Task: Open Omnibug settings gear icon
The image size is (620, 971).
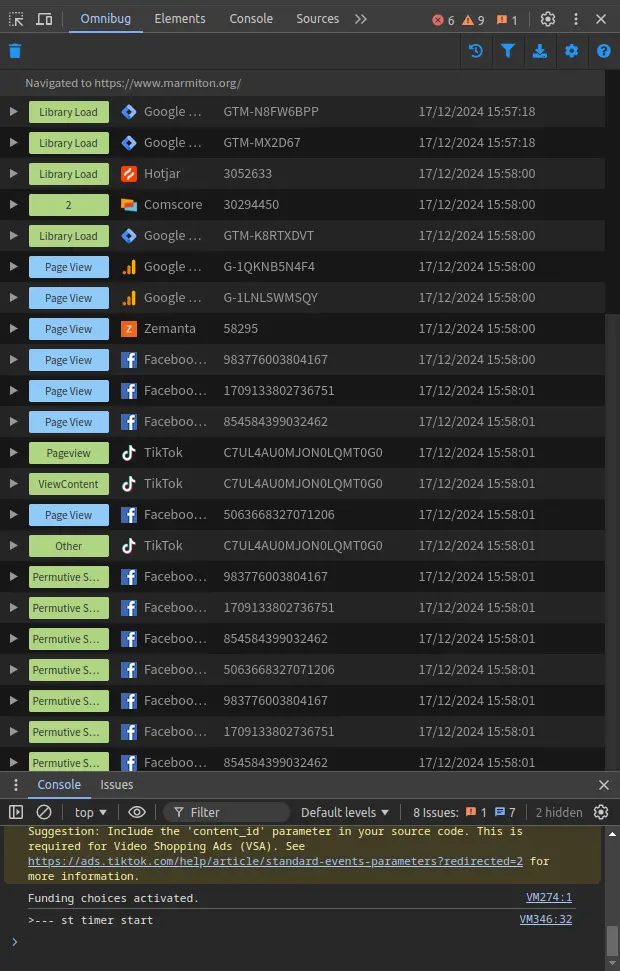Action: (572, 51)
